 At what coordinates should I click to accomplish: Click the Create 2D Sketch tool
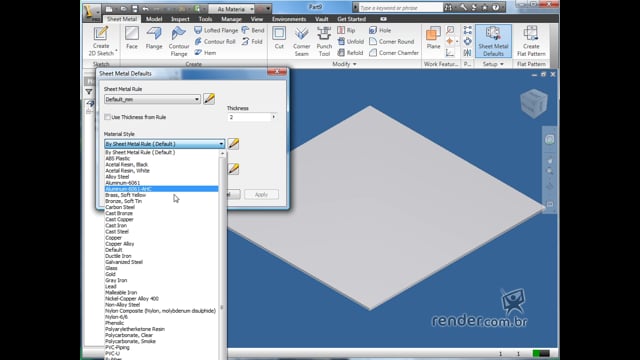pos(101,41)
